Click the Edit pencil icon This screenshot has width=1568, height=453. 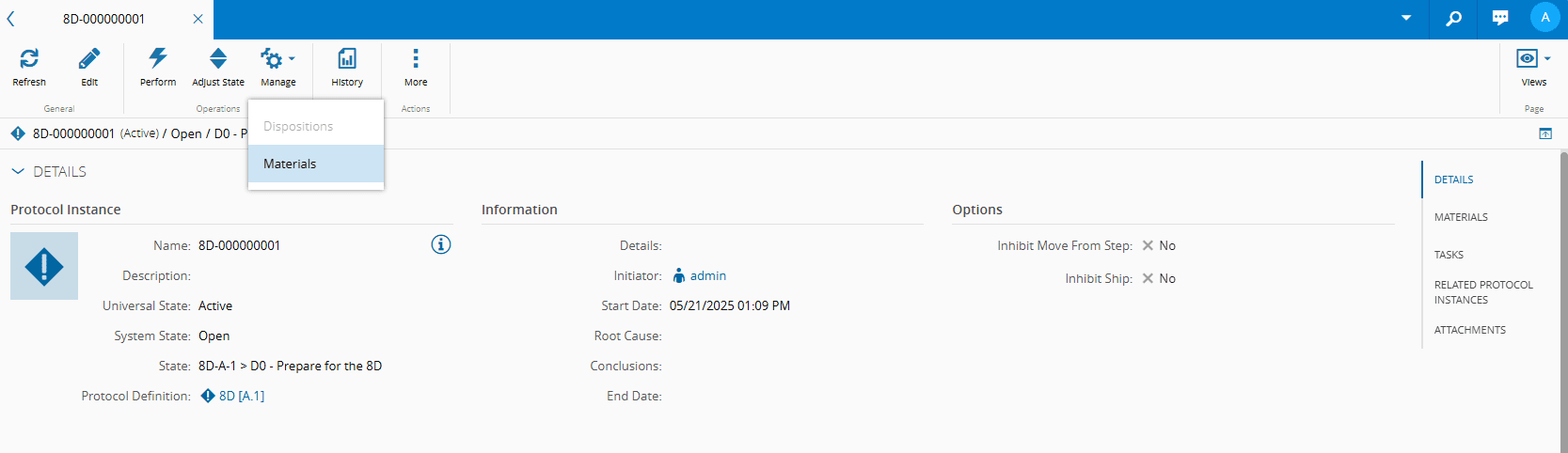click(89, 59)
